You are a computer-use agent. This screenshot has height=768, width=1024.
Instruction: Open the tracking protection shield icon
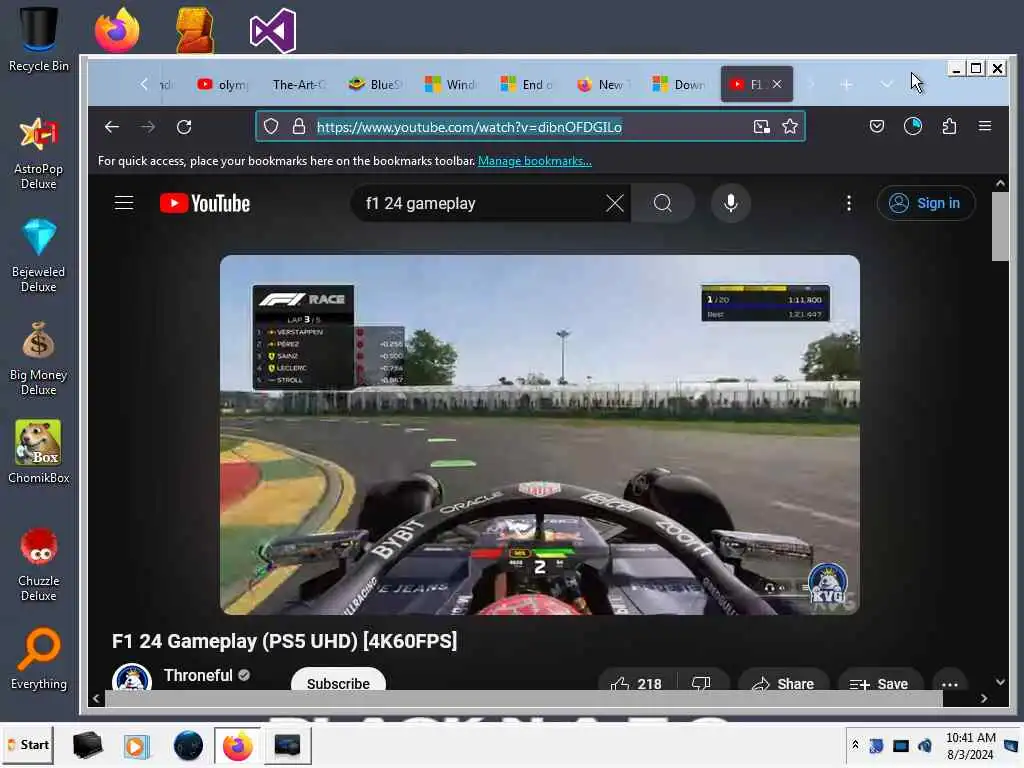coord(271,127)
